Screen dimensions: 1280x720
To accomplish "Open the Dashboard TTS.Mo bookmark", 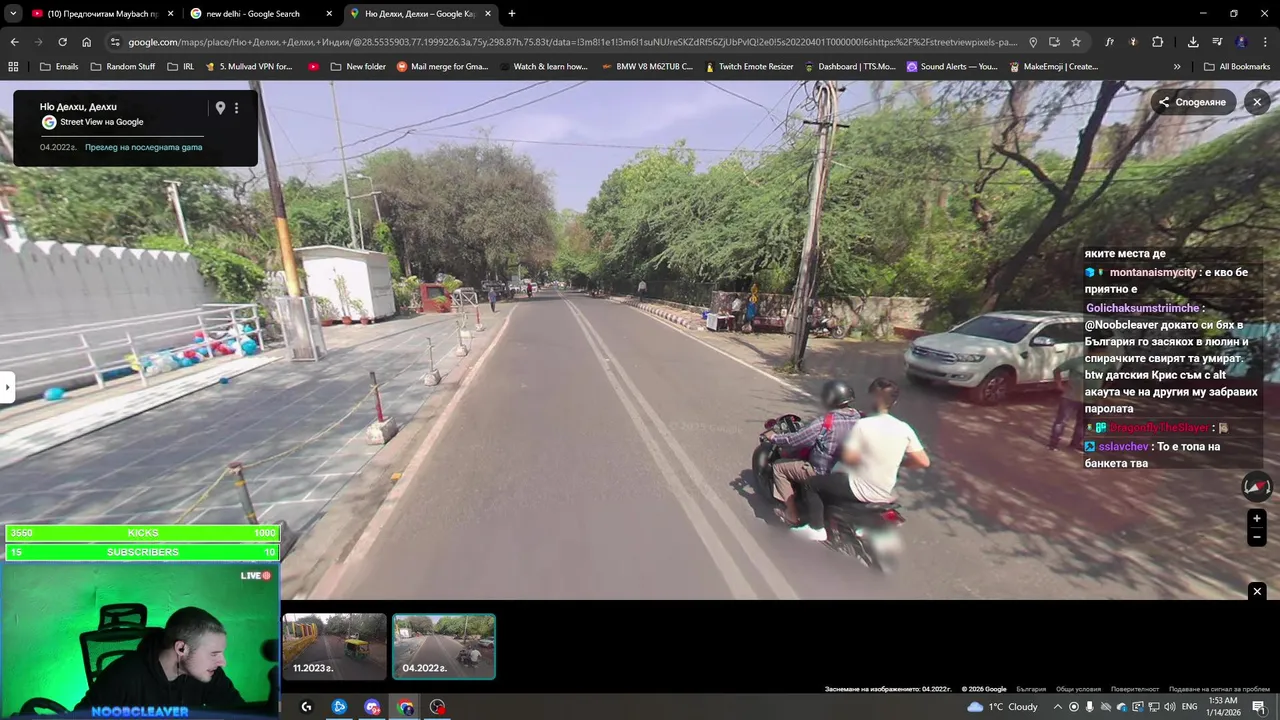I will 850,67.
